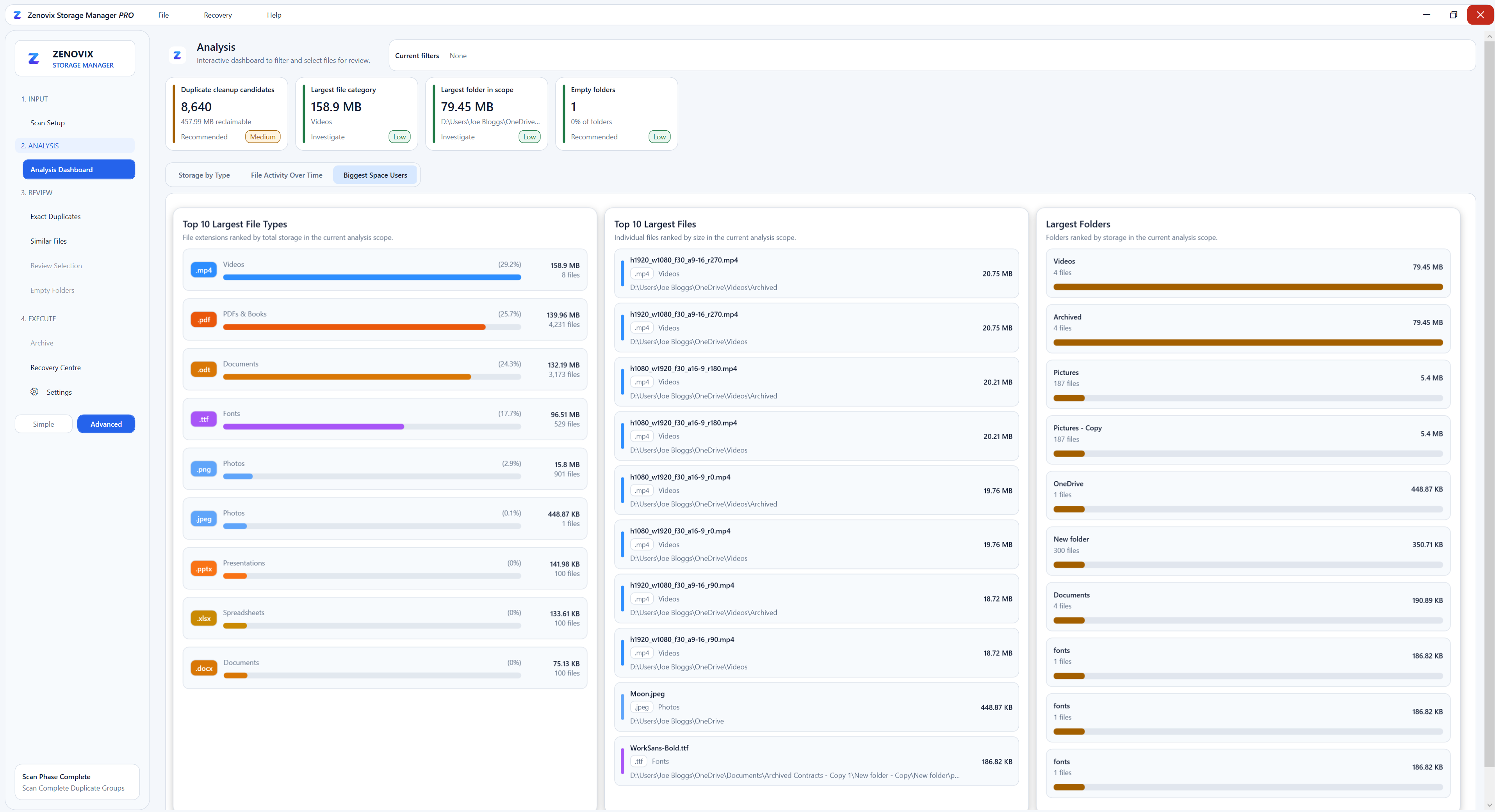
Task: Select the .jpeg file type badge
Action: pos(204,519)
